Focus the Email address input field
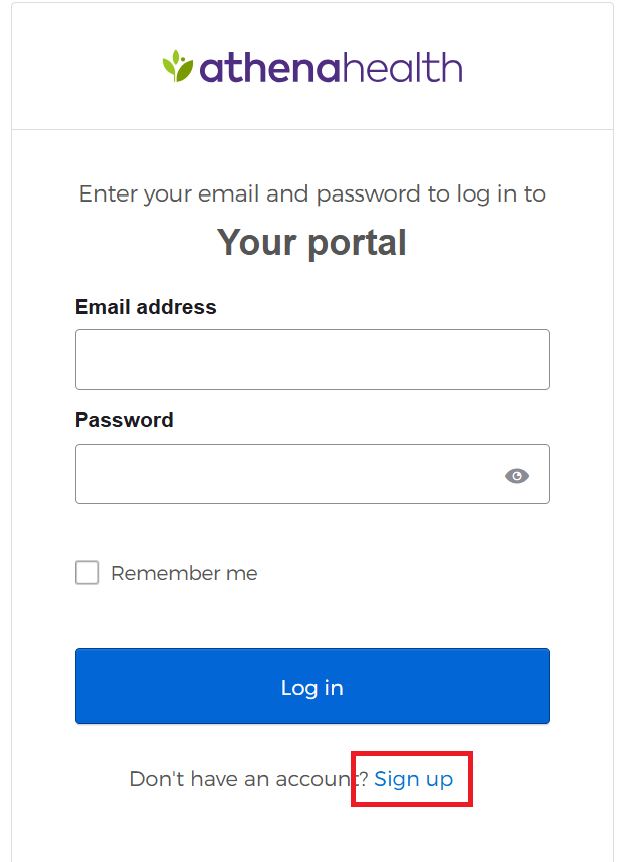630x862 pixels. 312,359
